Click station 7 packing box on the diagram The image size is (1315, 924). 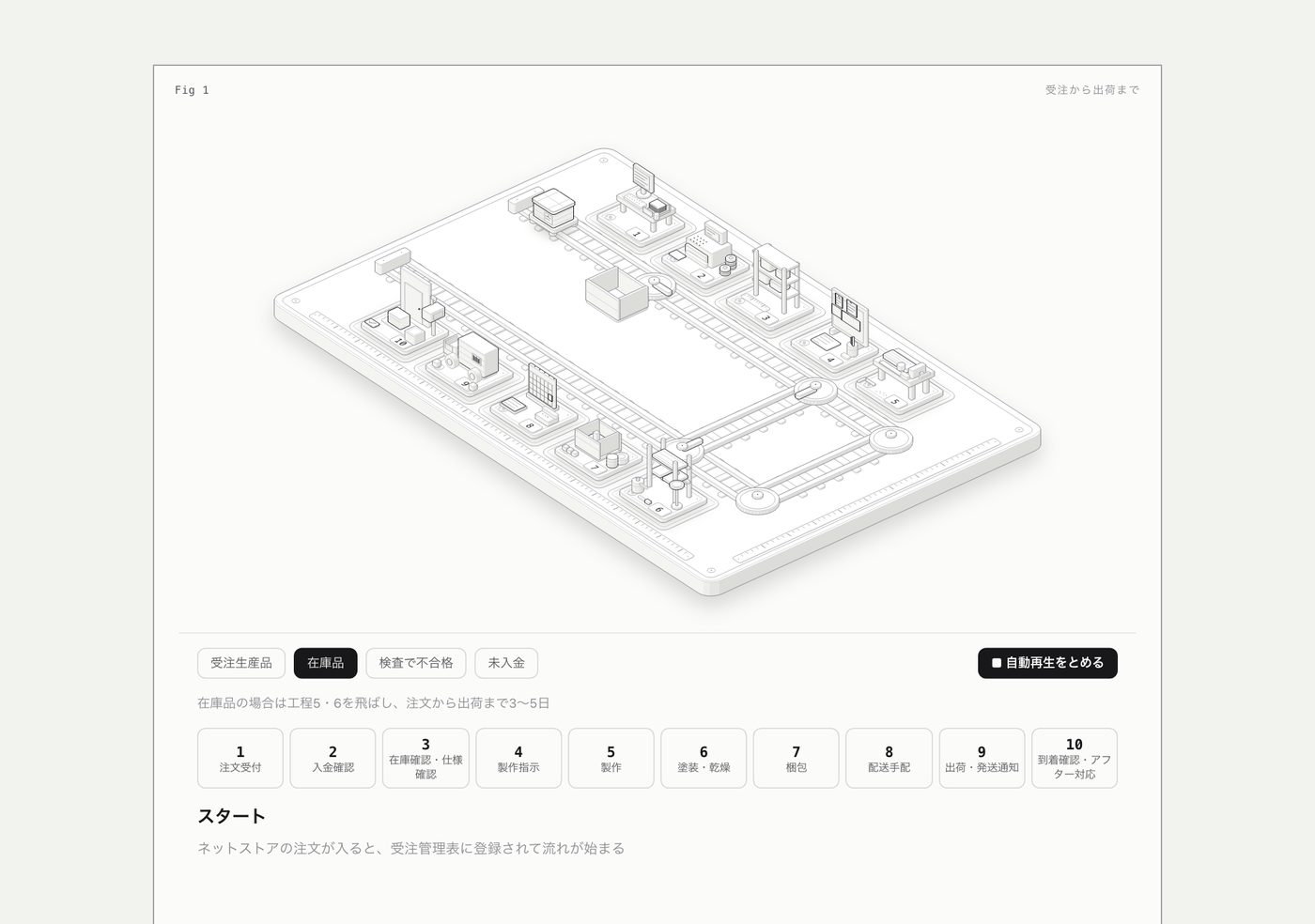597,449
